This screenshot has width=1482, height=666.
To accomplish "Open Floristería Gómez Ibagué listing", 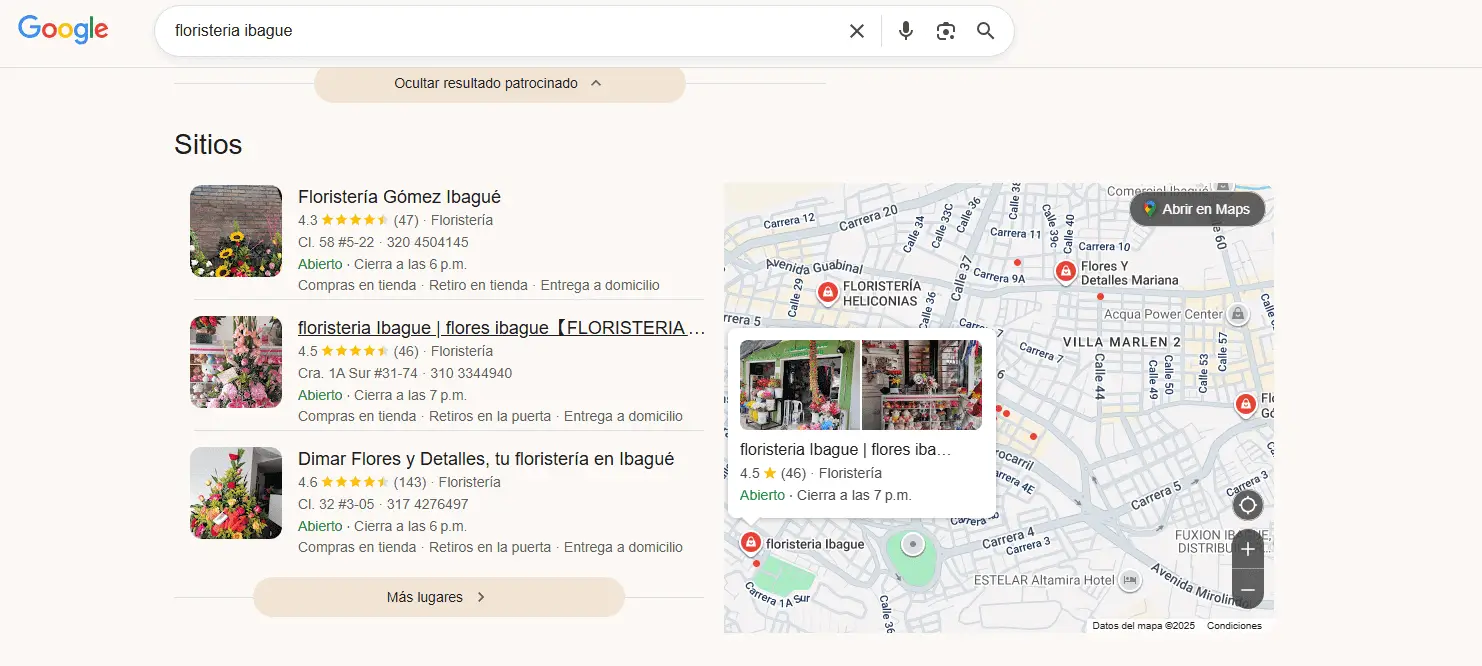I will tap(399, 197).
